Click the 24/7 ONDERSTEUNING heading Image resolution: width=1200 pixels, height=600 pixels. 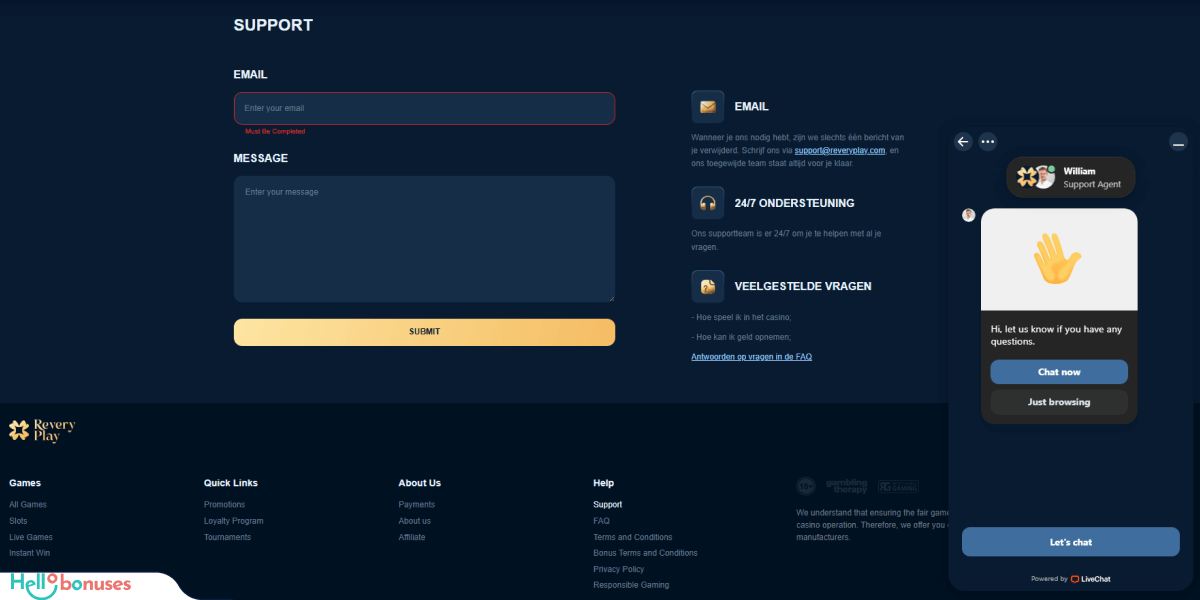(x=794, y=203)
